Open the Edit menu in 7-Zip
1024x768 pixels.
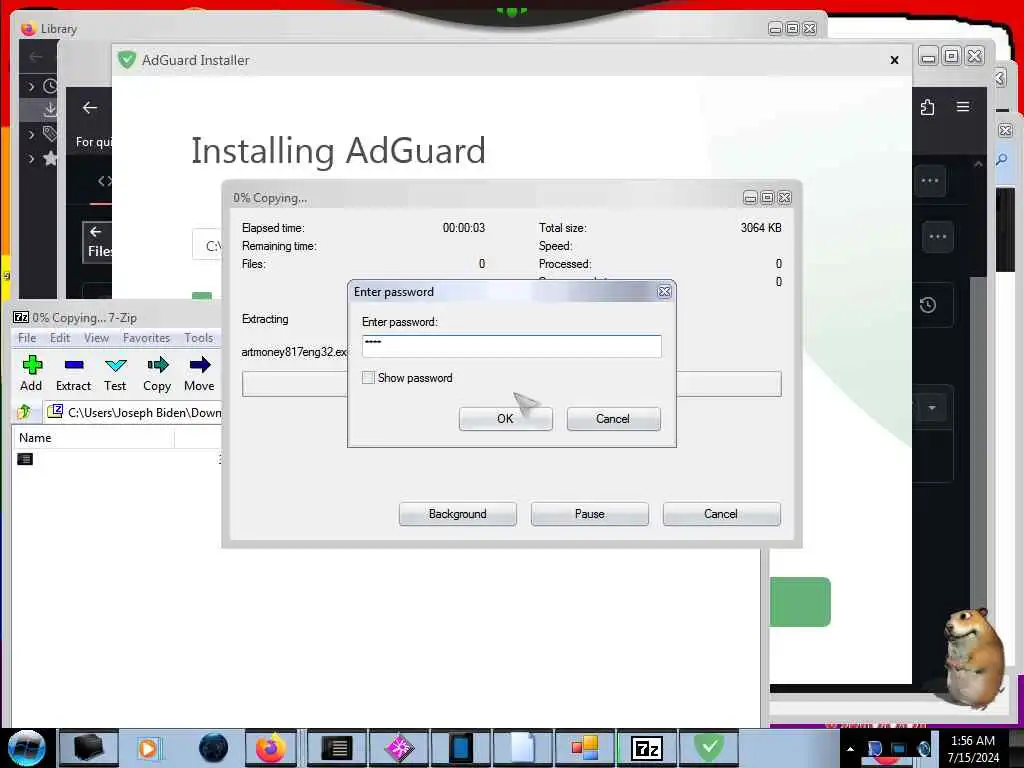[x=59, y=338]
